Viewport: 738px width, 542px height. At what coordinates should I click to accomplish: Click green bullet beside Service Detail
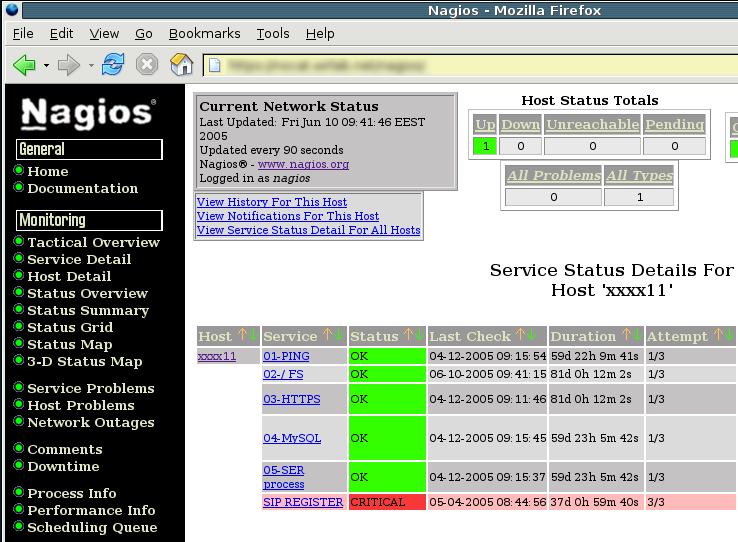[18, 258]
